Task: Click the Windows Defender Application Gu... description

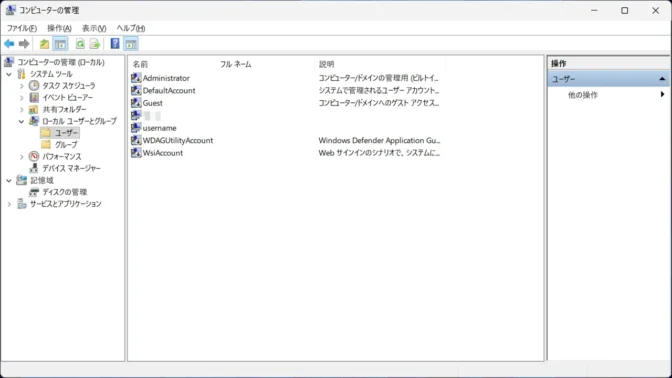Action: [379, 140]
